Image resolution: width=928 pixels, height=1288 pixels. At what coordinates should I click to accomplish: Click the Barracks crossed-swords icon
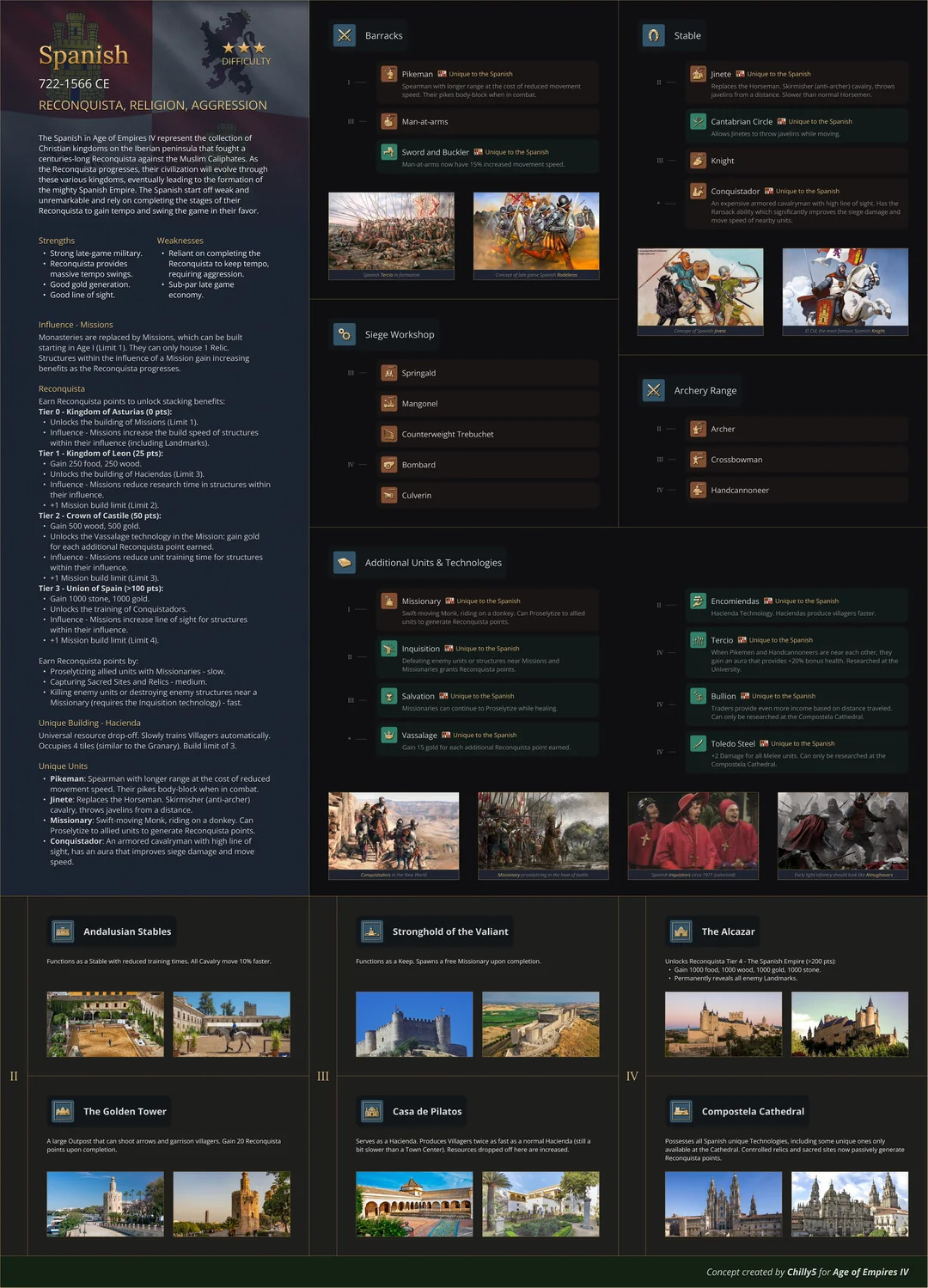tap(345, 35)
